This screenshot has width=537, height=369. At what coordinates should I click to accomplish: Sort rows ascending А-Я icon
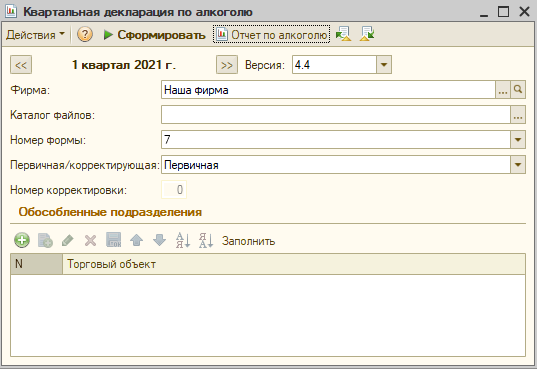pyautogui.click(x=183, y=240)
